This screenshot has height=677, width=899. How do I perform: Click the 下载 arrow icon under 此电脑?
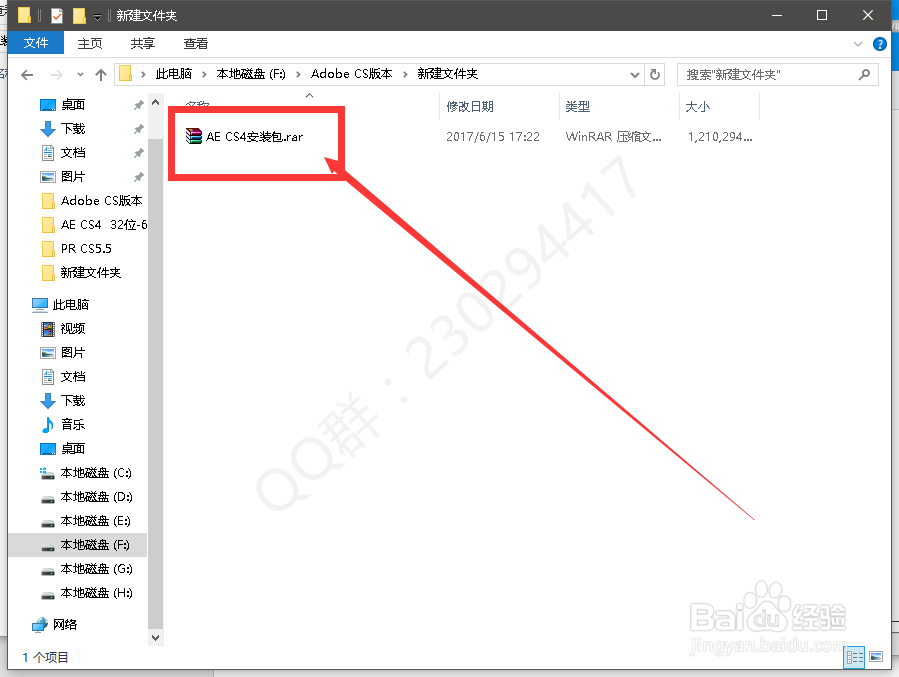coord(48,401)
